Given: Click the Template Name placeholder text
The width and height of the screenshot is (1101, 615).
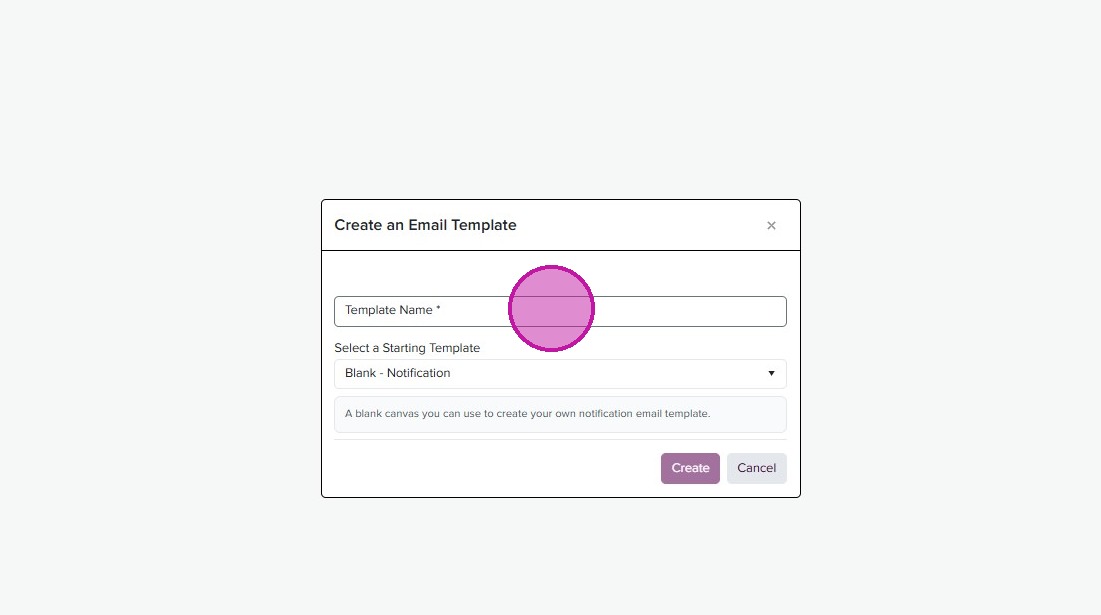Looking at the screenshot, I should click(389, 310).
